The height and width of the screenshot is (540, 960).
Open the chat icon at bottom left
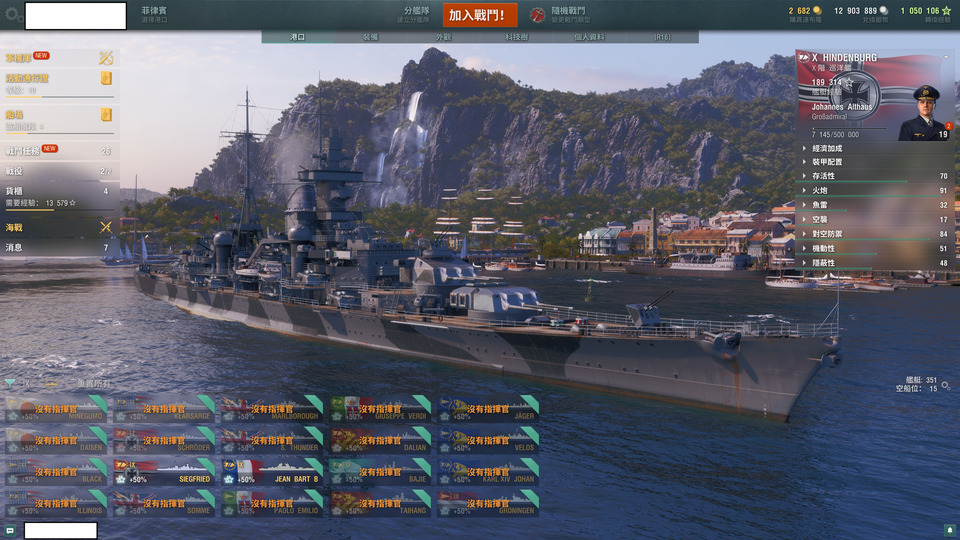tap(10, 530)
